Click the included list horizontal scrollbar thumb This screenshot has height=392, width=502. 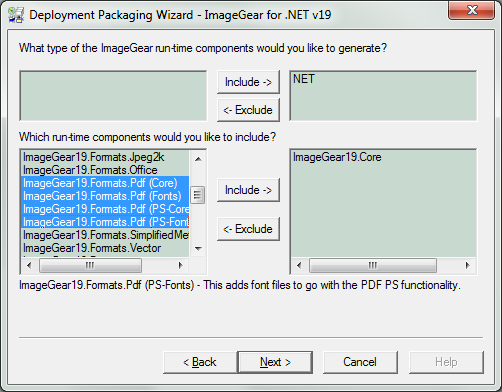pyautogui.click(x=373, y=265)
